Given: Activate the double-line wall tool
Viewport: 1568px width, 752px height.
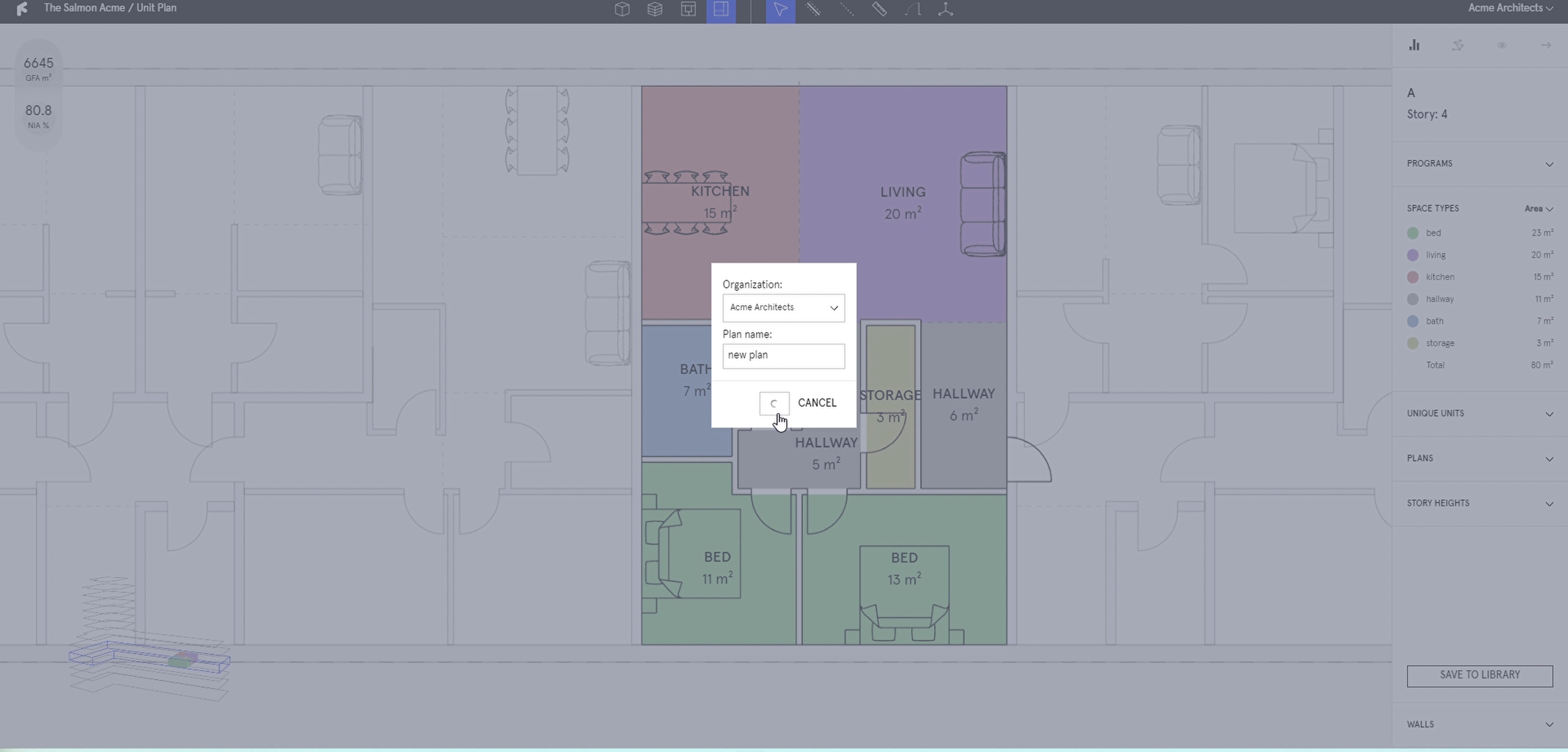Looking at the screenshot, I should pyautogui.click(x=813, y=10).
